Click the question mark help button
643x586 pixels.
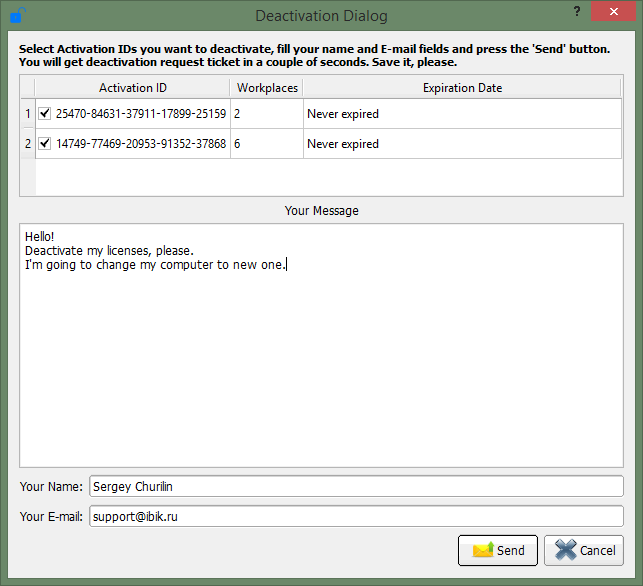pos(577,11)
